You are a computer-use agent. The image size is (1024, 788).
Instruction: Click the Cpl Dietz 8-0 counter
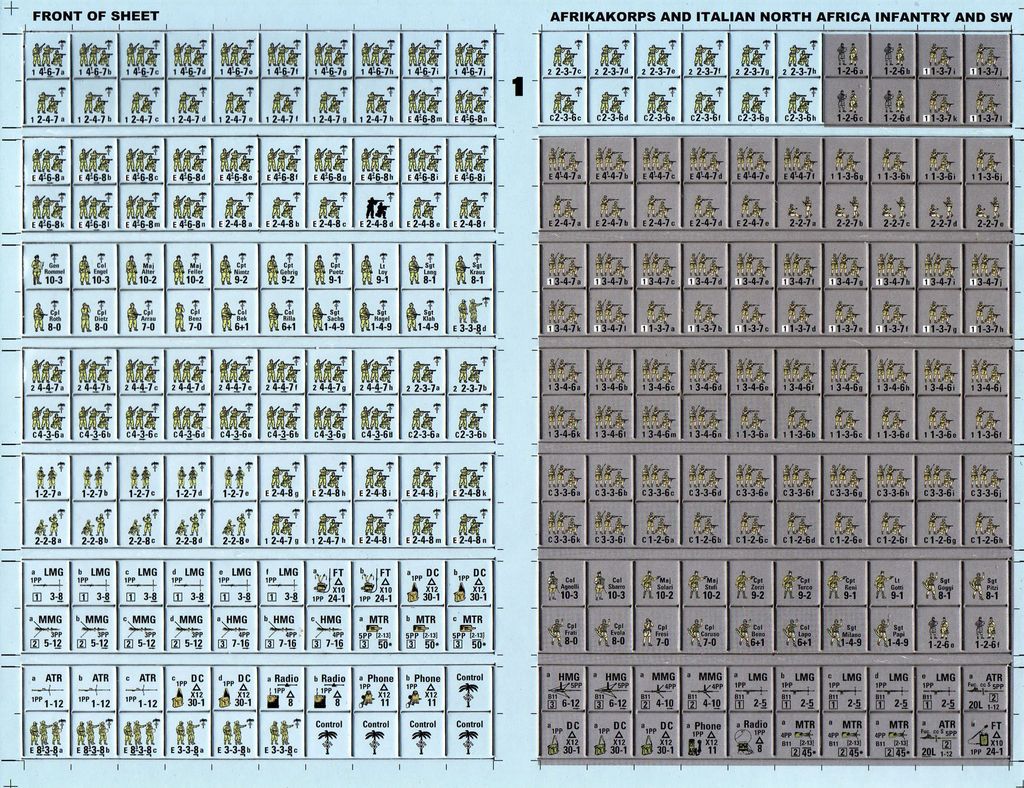pyautogui.click(x=95, y=315)
